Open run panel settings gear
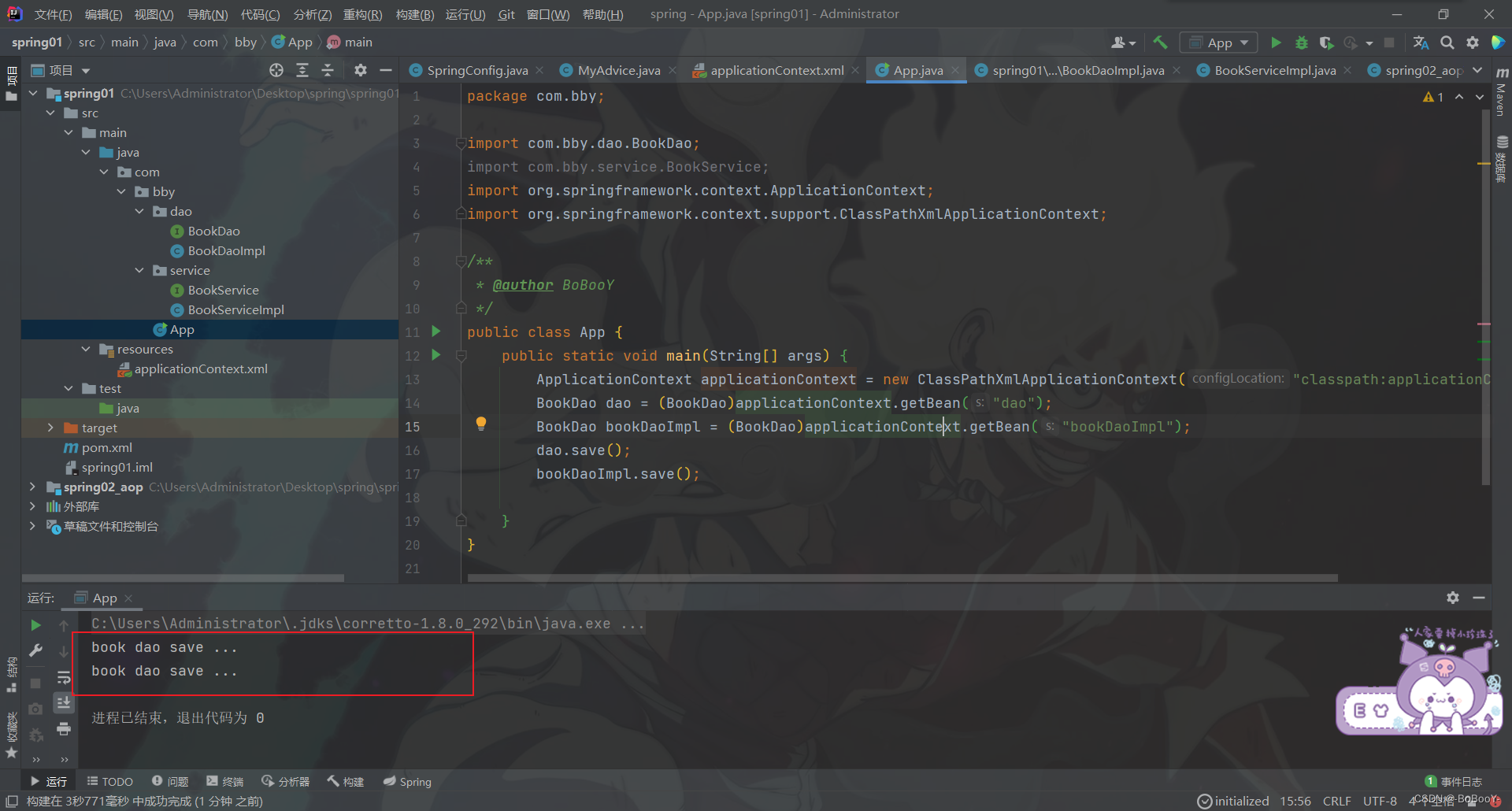The image size is (1512, 811). 1453,598
